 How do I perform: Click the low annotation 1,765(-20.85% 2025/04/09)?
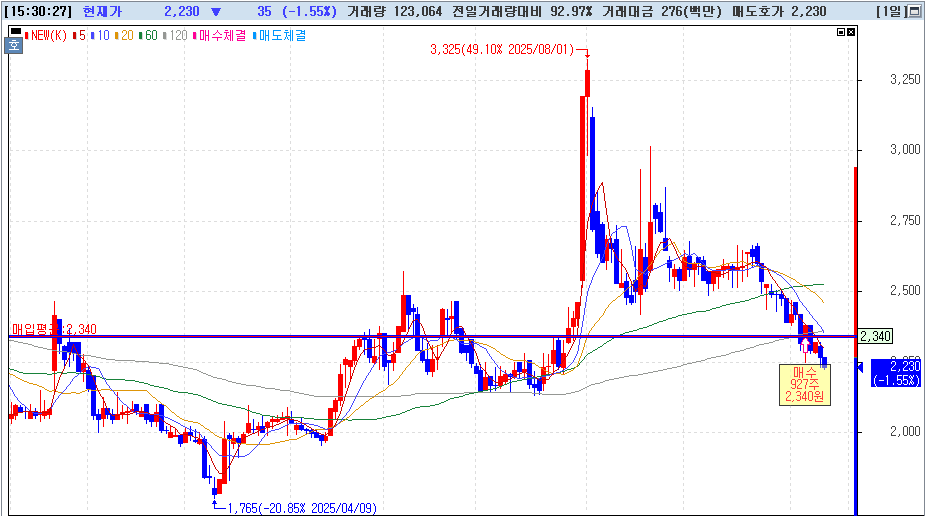(302, 508)
